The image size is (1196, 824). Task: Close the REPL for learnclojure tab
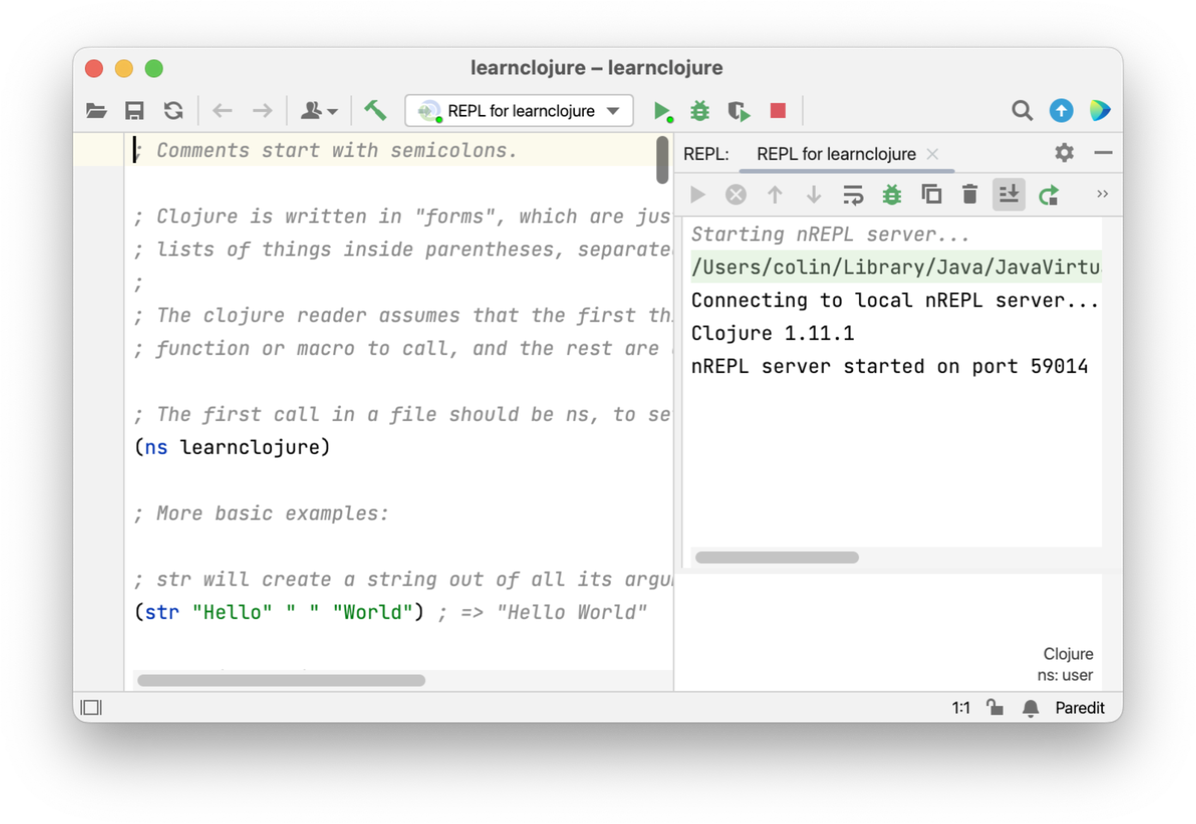pyautogui.click(x=932, y=154)
